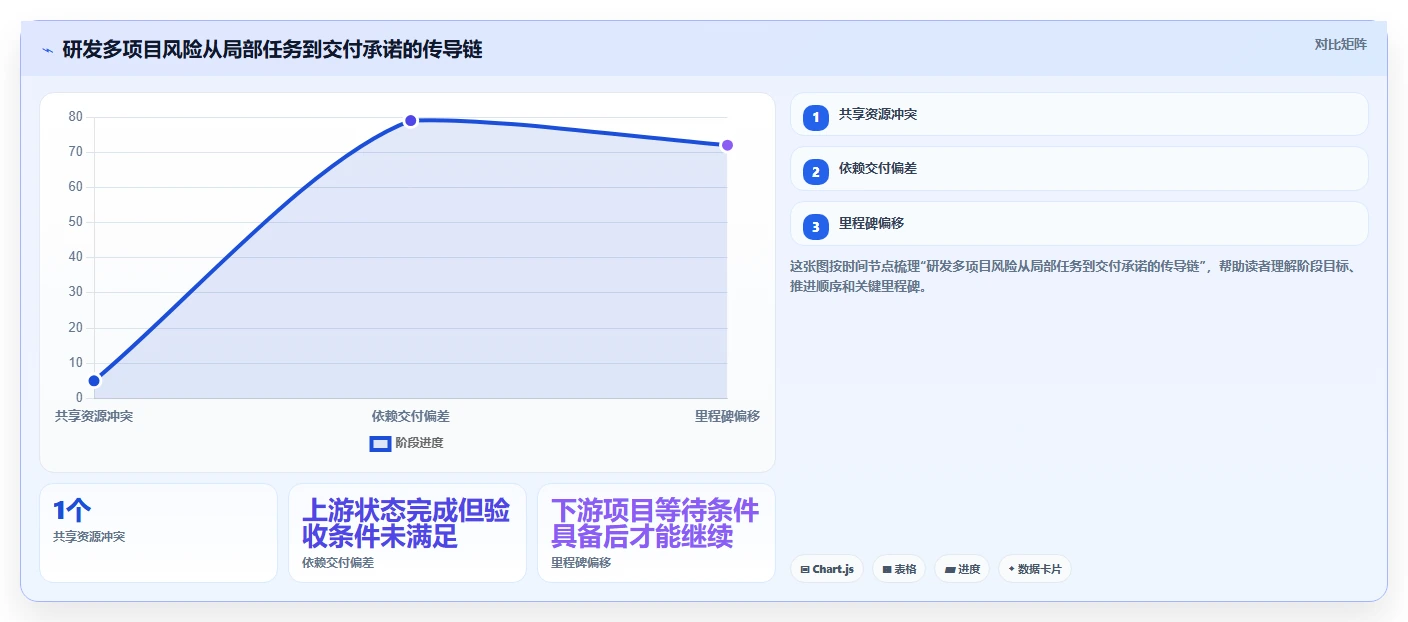Click the peak chart point at 依赖交付偏差
This screenshot has height=622, width=1408.
tap(410, 121)
